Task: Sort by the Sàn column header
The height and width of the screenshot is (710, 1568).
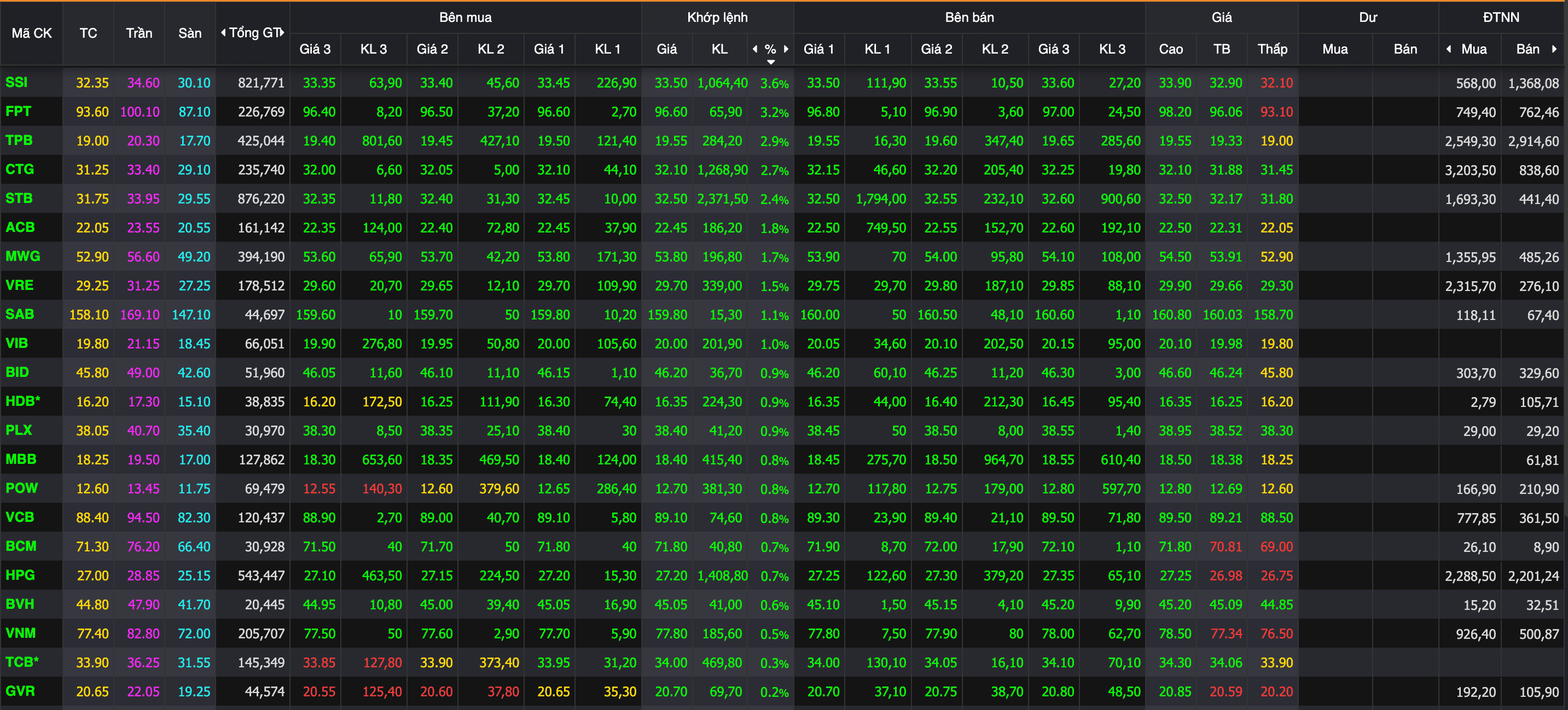Action: tap(190, 33)
